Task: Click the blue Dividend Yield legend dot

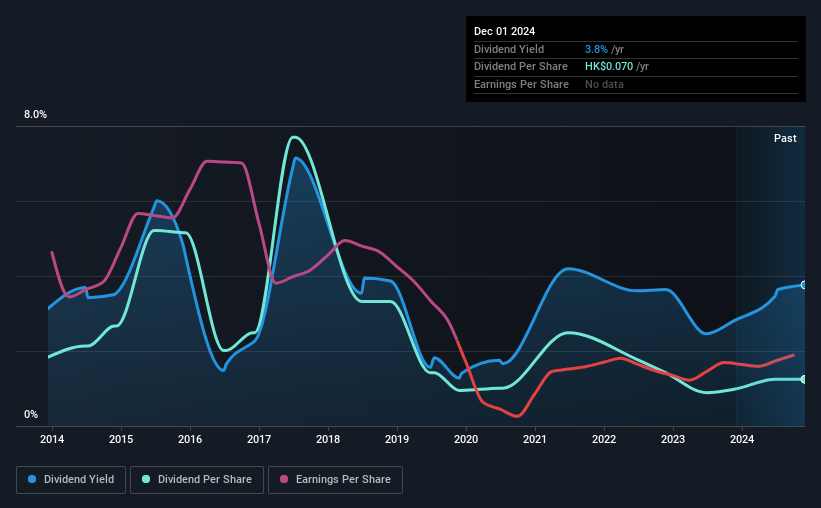Action: coord(32,479)
